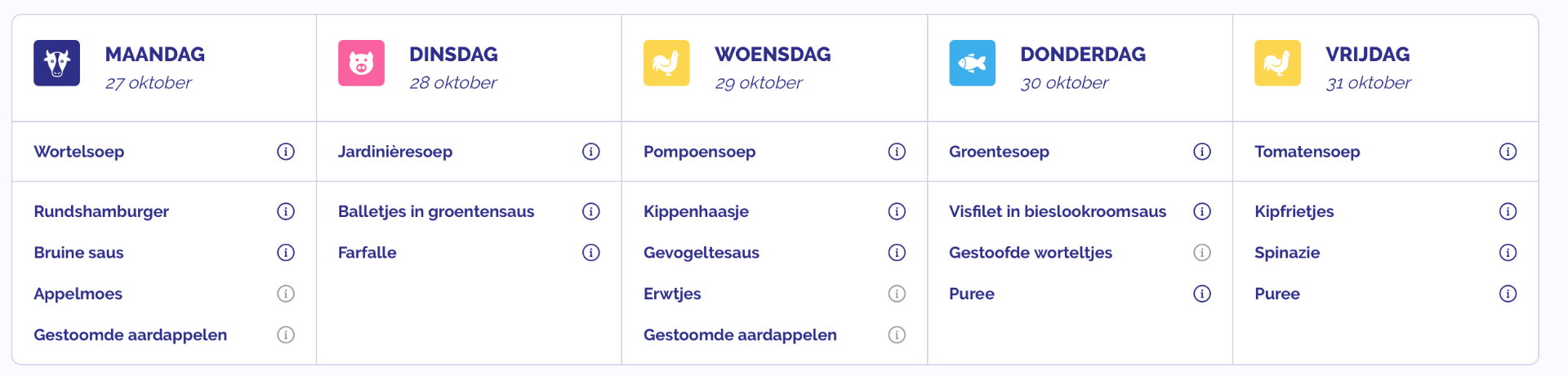Viewport: 1568px width, 376px height.
Task: Click the cow icon for Maandag
Action: pyautogui.click(x=56, y=63)
